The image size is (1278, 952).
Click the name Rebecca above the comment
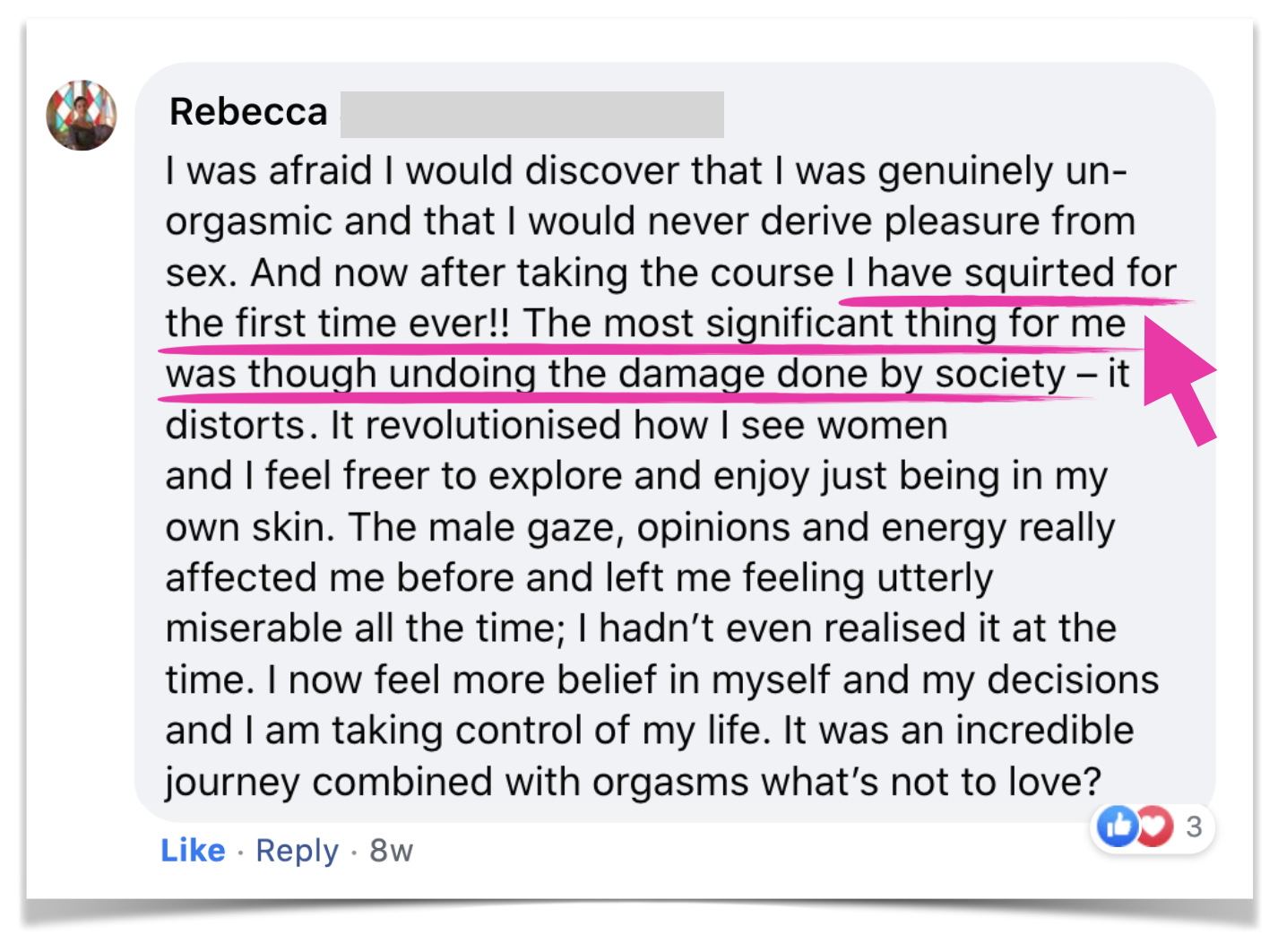tap(248, 112)
